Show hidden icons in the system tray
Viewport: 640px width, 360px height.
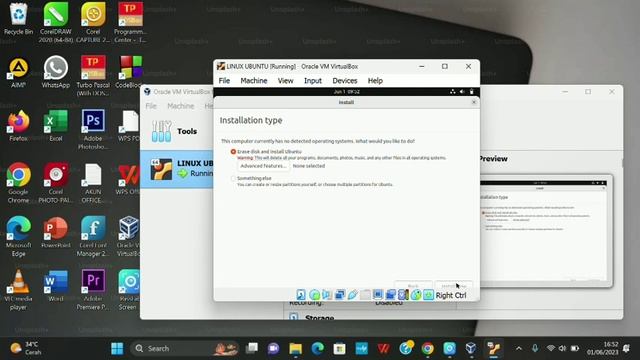[519, 349]
